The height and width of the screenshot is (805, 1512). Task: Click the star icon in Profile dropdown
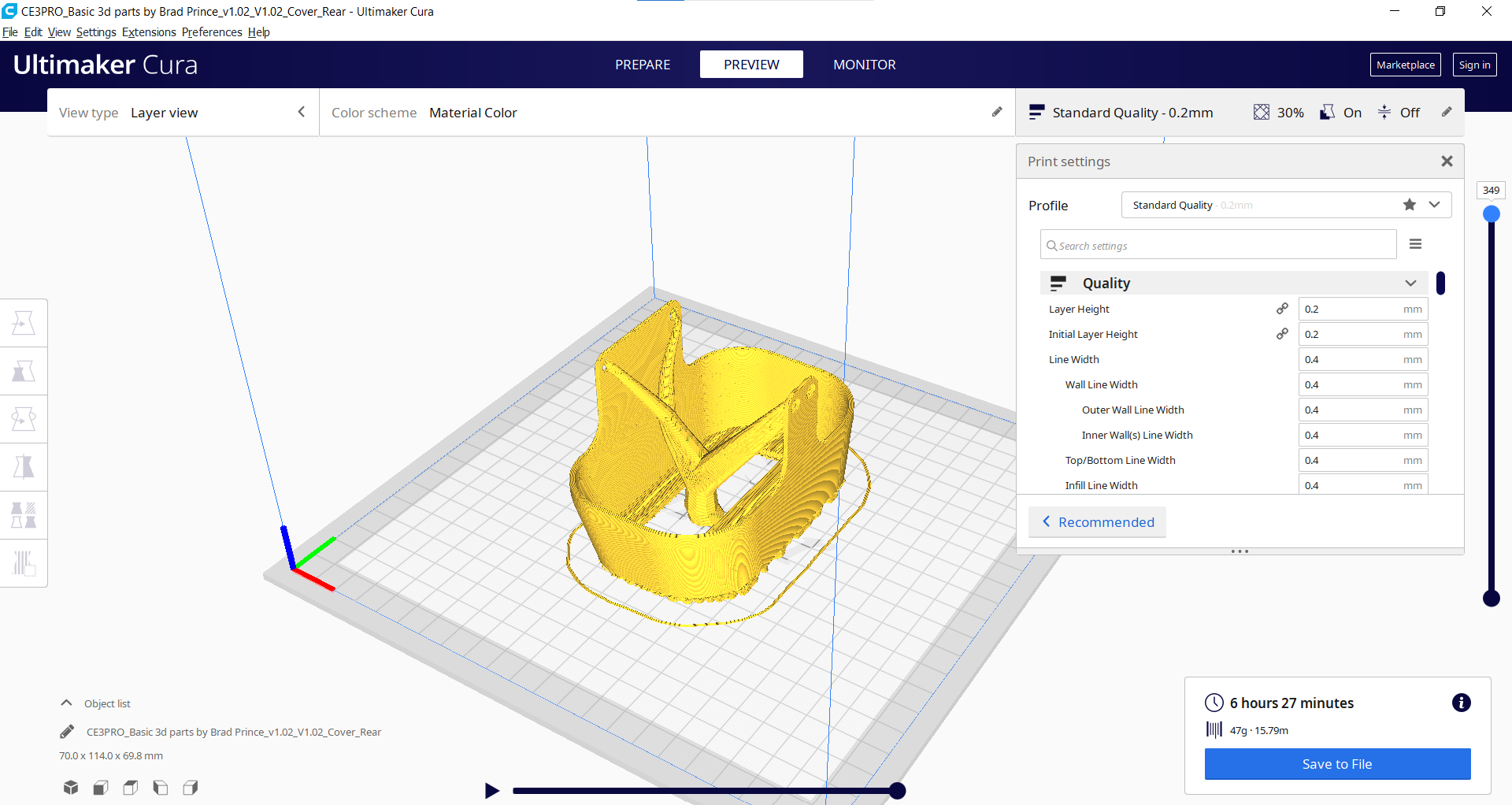(x=1410, y=205)
